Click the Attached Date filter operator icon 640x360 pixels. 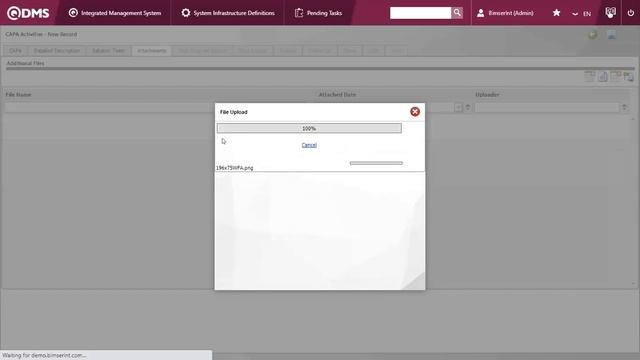[468, 107]
